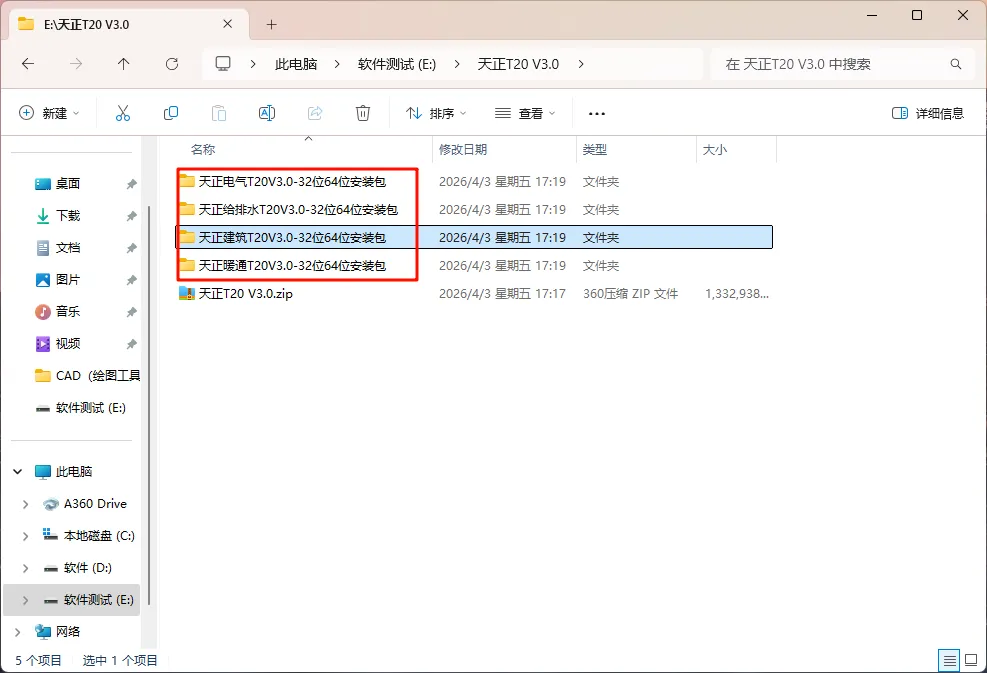This screenshot has height=673, width=987.
Task: Open the 排序 sort dropdown
Action: [436, 113]
